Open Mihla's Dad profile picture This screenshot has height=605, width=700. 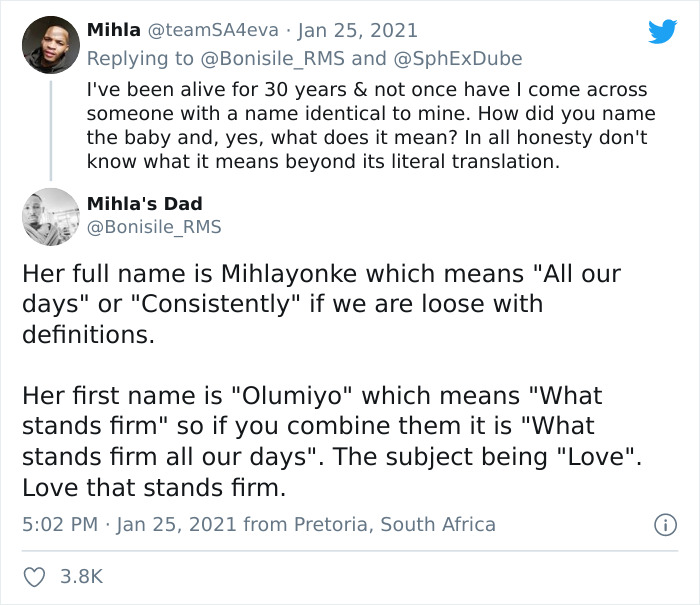[51, 217]
